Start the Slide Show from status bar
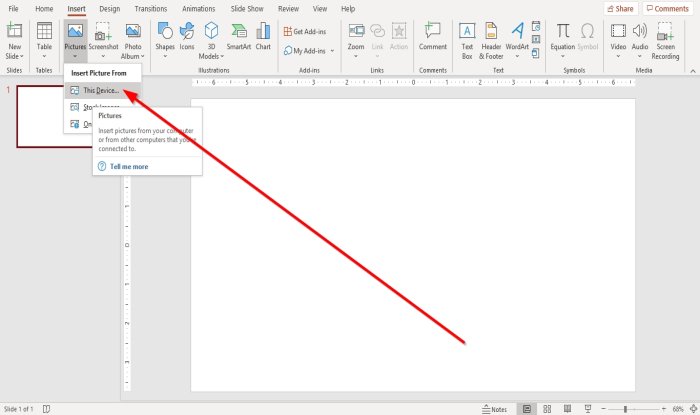 point(588,409)
